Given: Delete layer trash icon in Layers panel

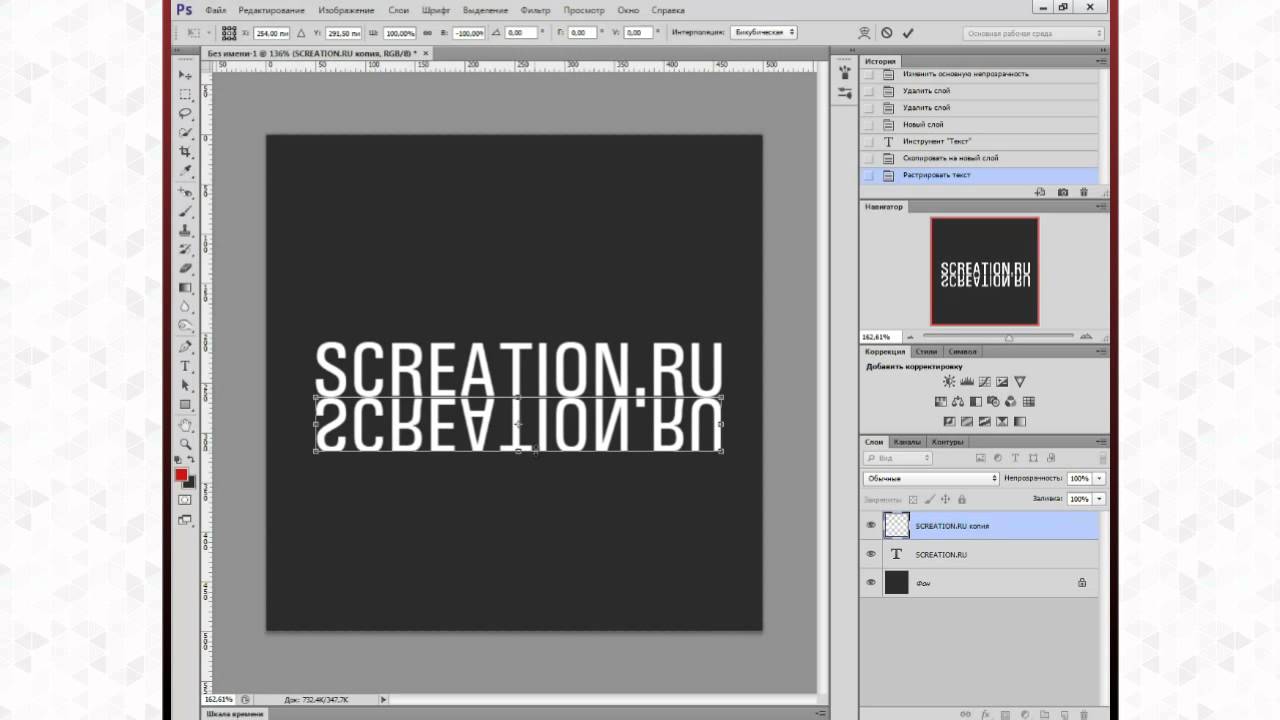Looking at the screenshot, I should 1084,714.
